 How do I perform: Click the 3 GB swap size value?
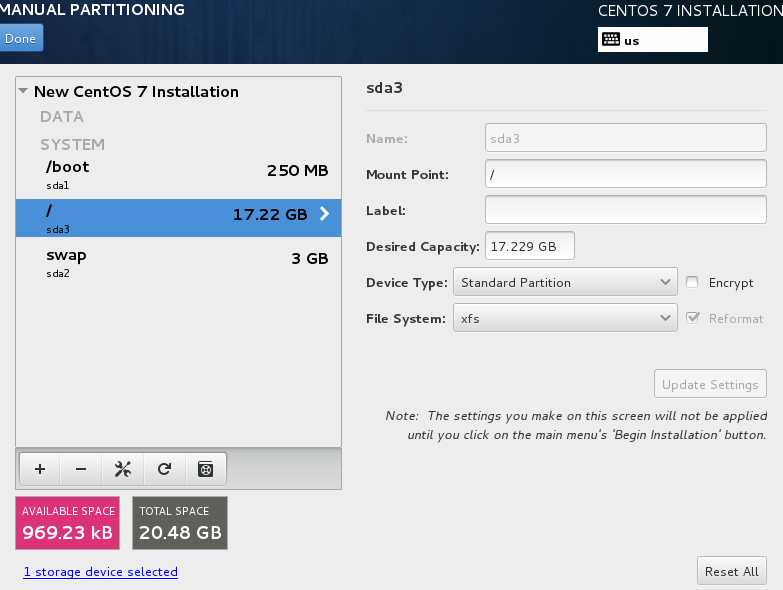coord(310,259)
